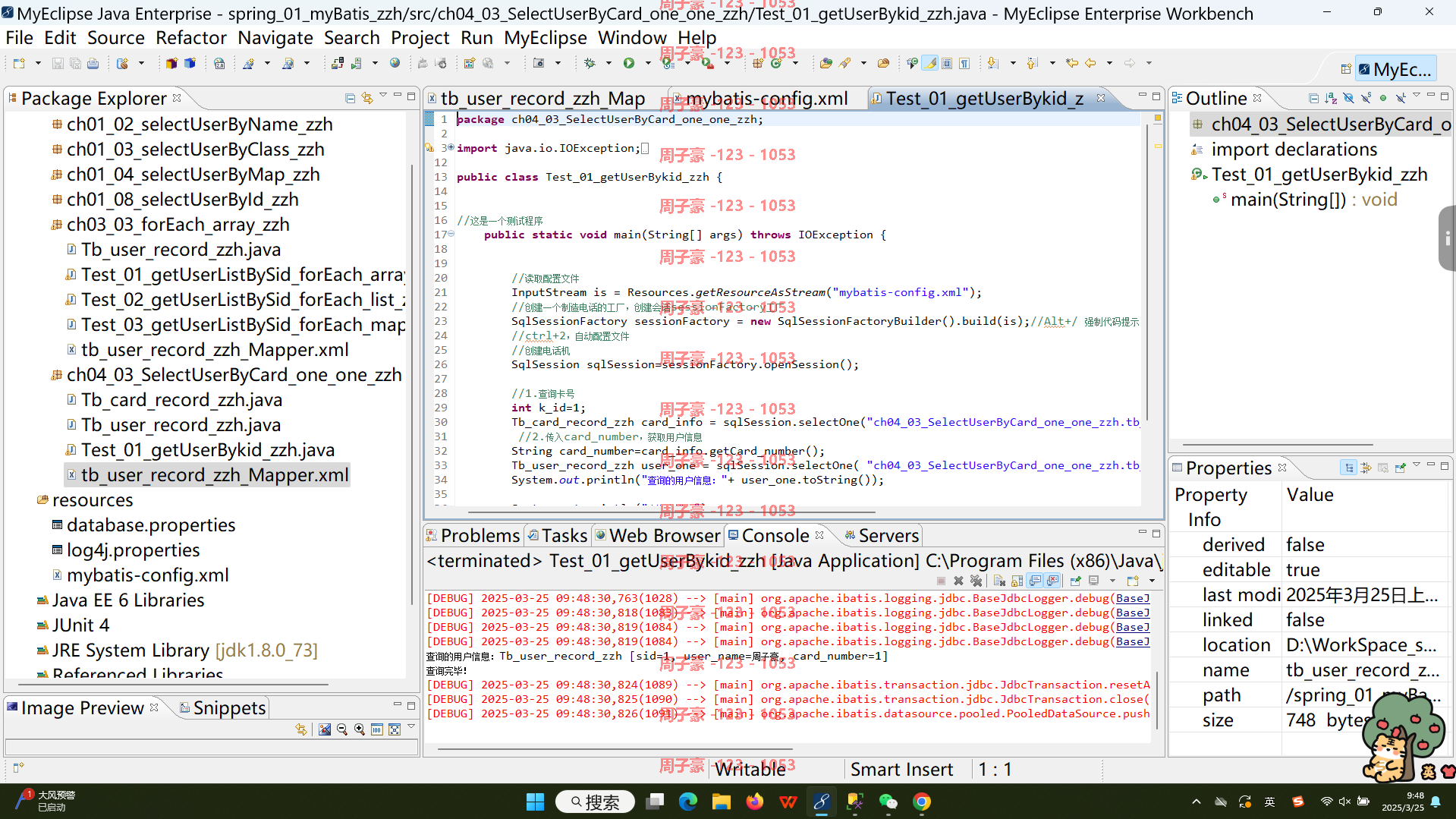Open the Debug button dropdown arrow
Screen dimensions: 1456x819
608,64
